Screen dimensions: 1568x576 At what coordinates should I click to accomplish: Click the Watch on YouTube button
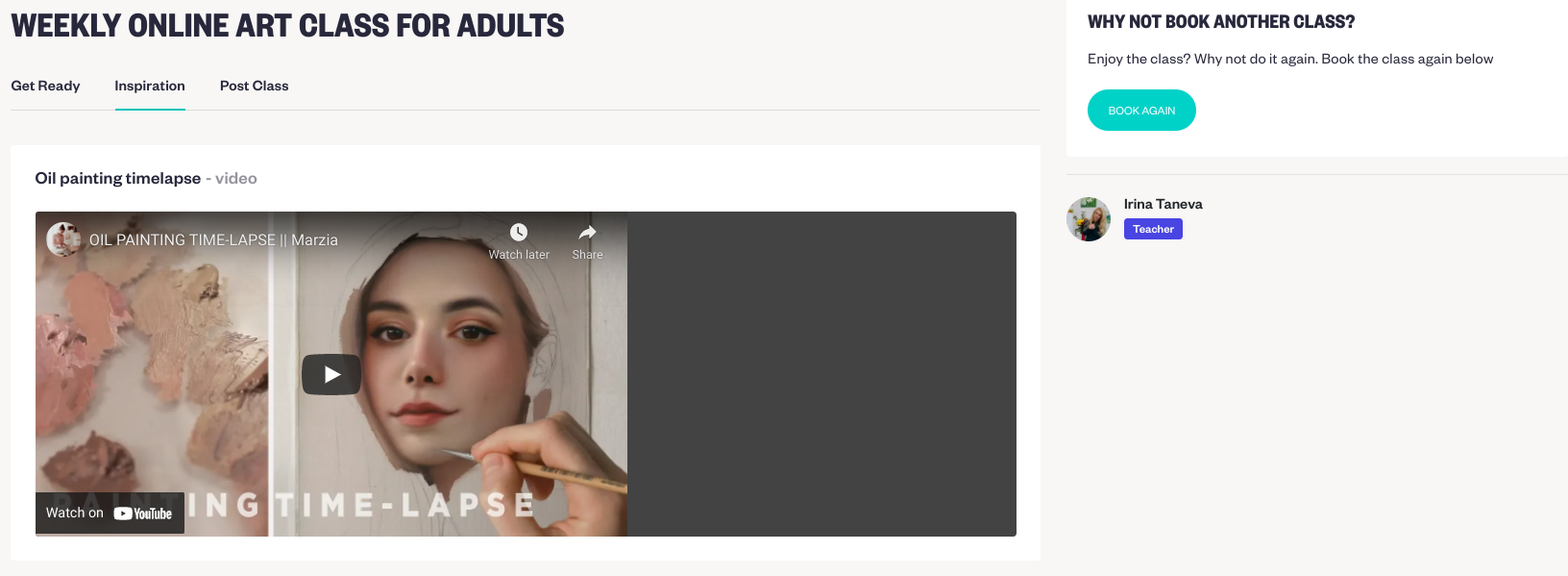tap(110, 513)
